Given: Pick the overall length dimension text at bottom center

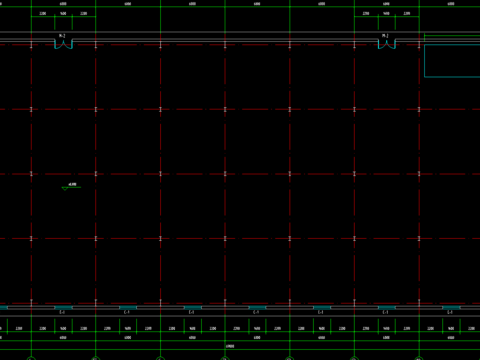Looking at the screenshot, I should (230, 346).
